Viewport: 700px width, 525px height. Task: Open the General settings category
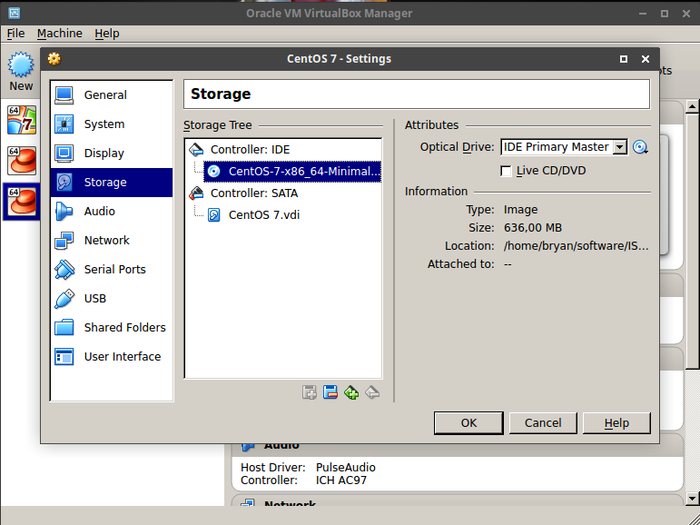(111, 95)
